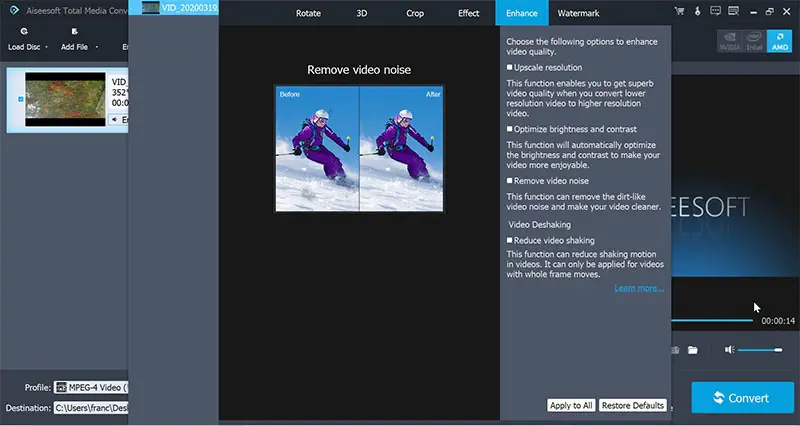Screen dimensions: 800x426
Task: Uncheck the VID file checkbox in file list
Action: pyautogui.click(x=20, y=99)
